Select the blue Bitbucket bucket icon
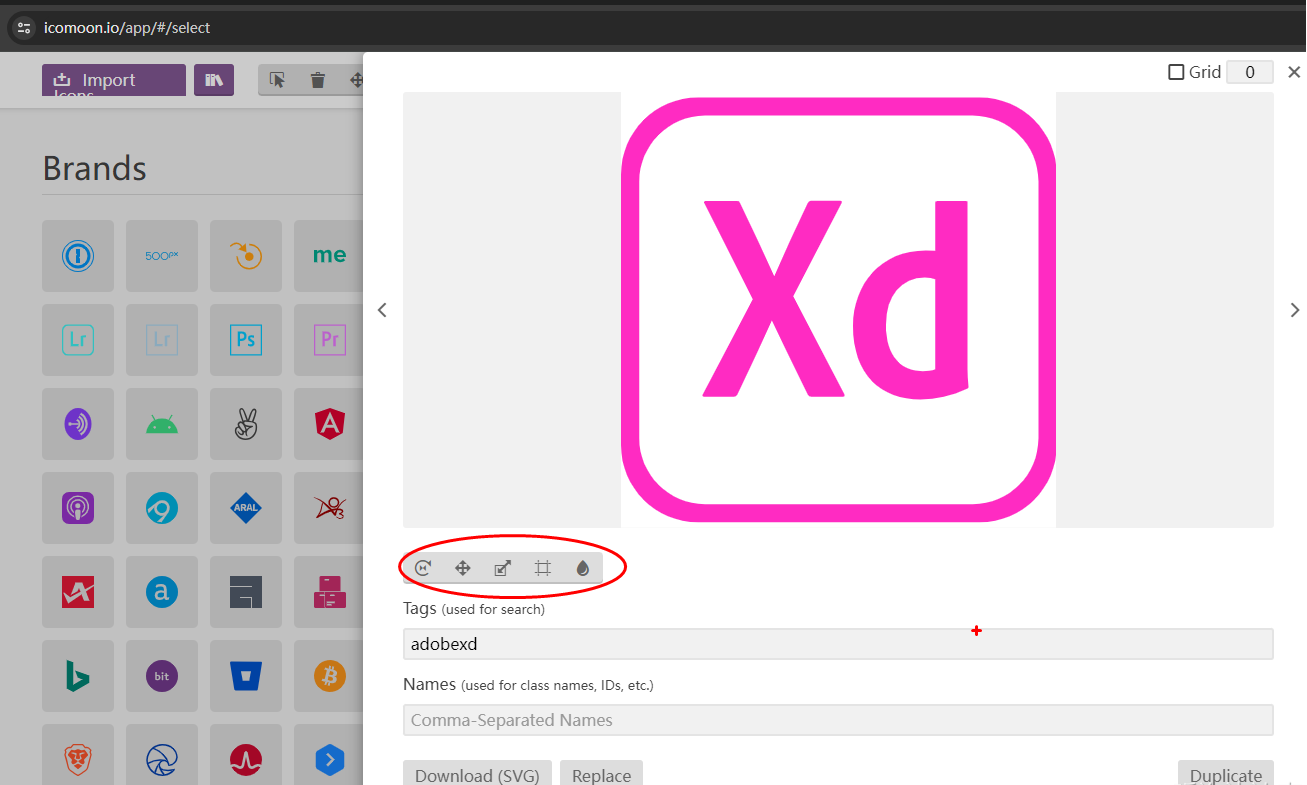The image size is (1307, 785). (x=246, y=676)
